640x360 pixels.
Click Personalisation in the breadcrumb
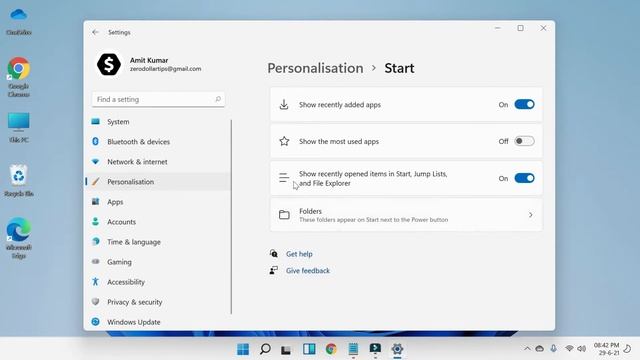click(315, 68)
